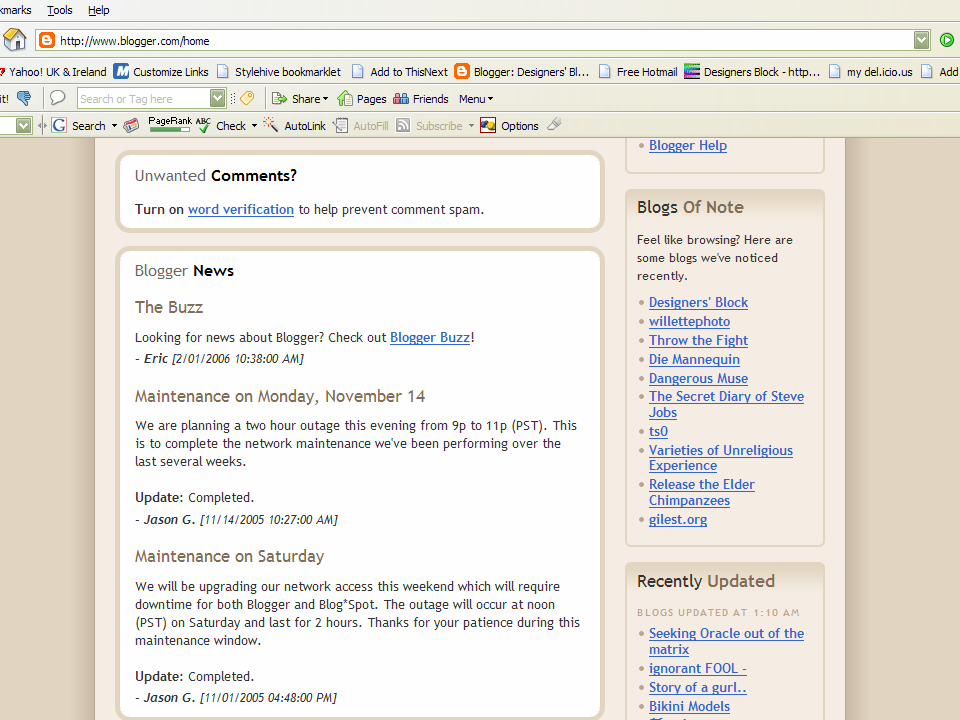The width and height of the screenshot is (960, 720).
Task: Open the Bikini Models blog link
Action: pos(689,707)
